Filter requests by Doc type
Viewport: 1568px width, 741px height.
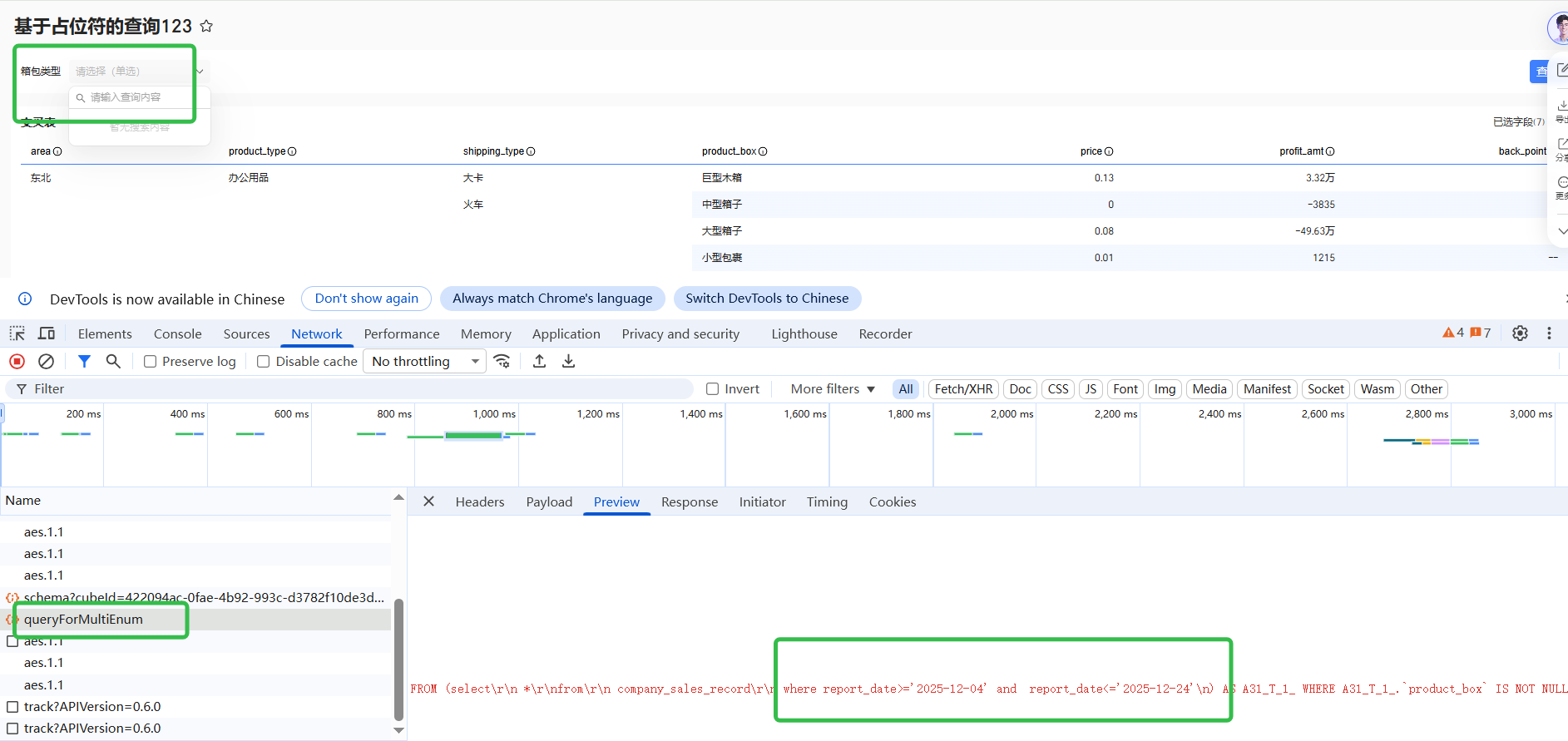point(1021,389)
